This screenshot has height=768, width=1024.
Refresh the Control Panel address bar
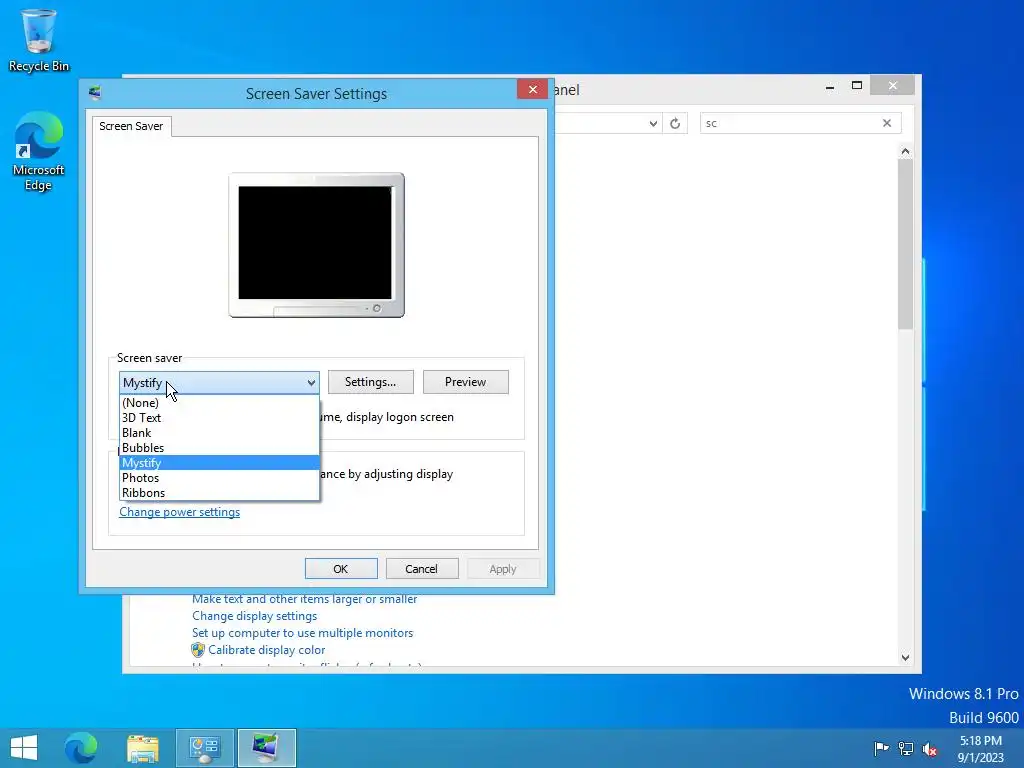tap(675, 123)
